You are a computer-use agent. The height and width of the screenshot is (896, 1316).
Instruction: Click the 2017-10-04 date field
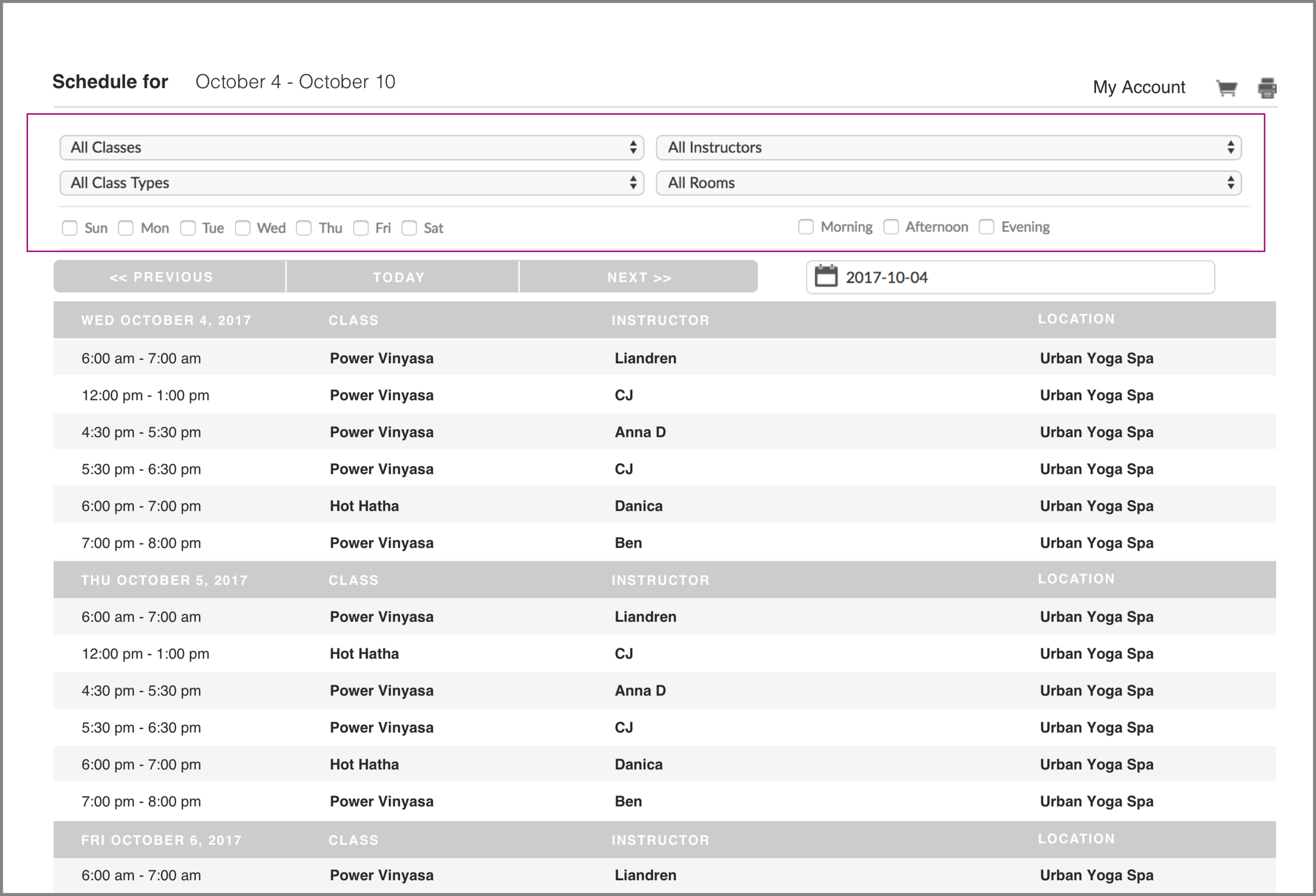1010,277
